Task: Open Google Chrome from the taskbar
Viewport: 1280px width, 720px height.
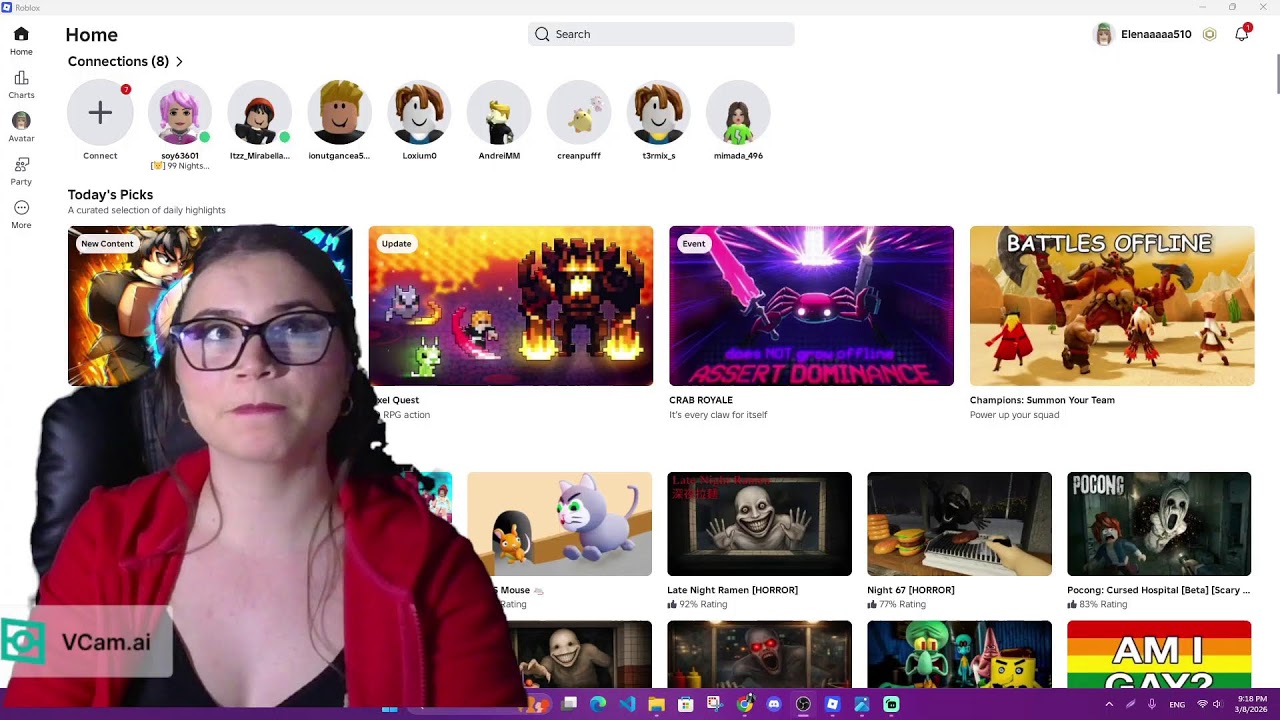Action: 744,704
